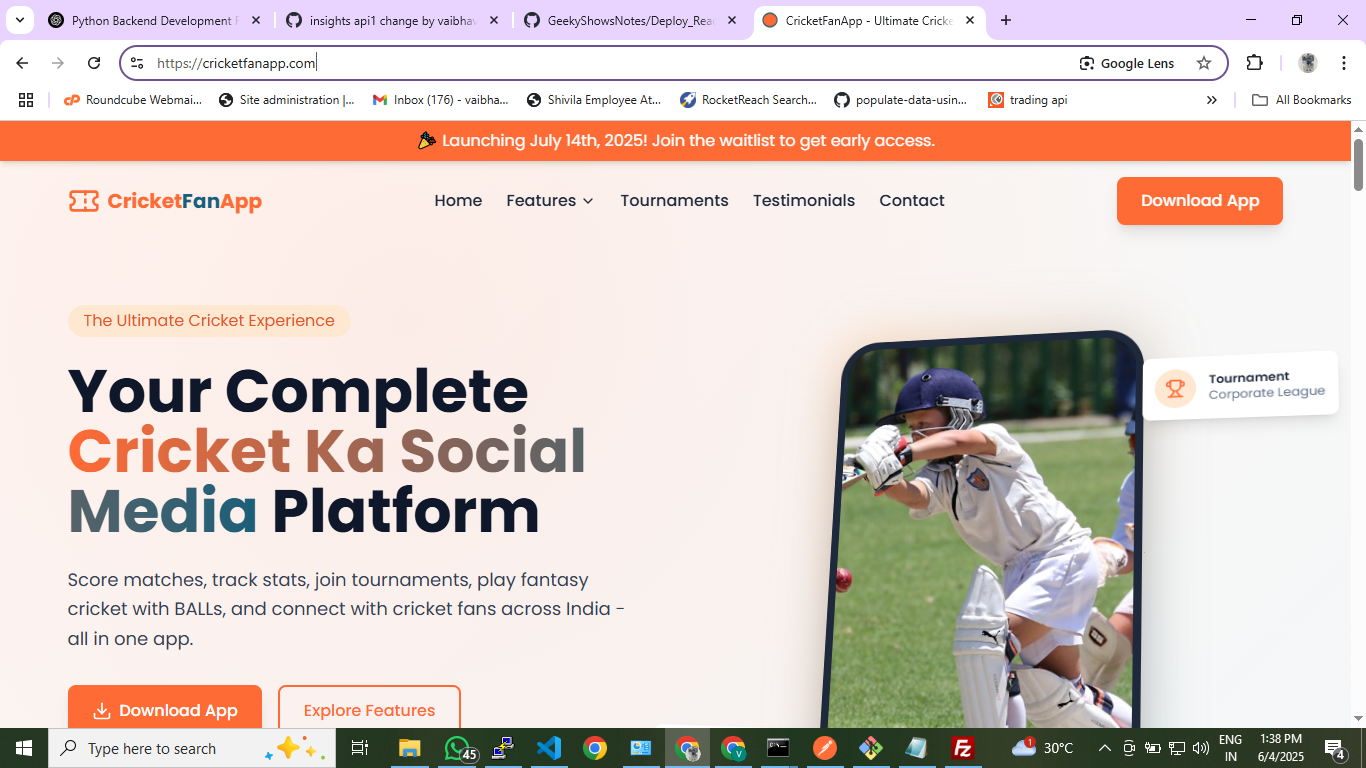
Task: Click the address bar URL field
Action: (600, 63)
